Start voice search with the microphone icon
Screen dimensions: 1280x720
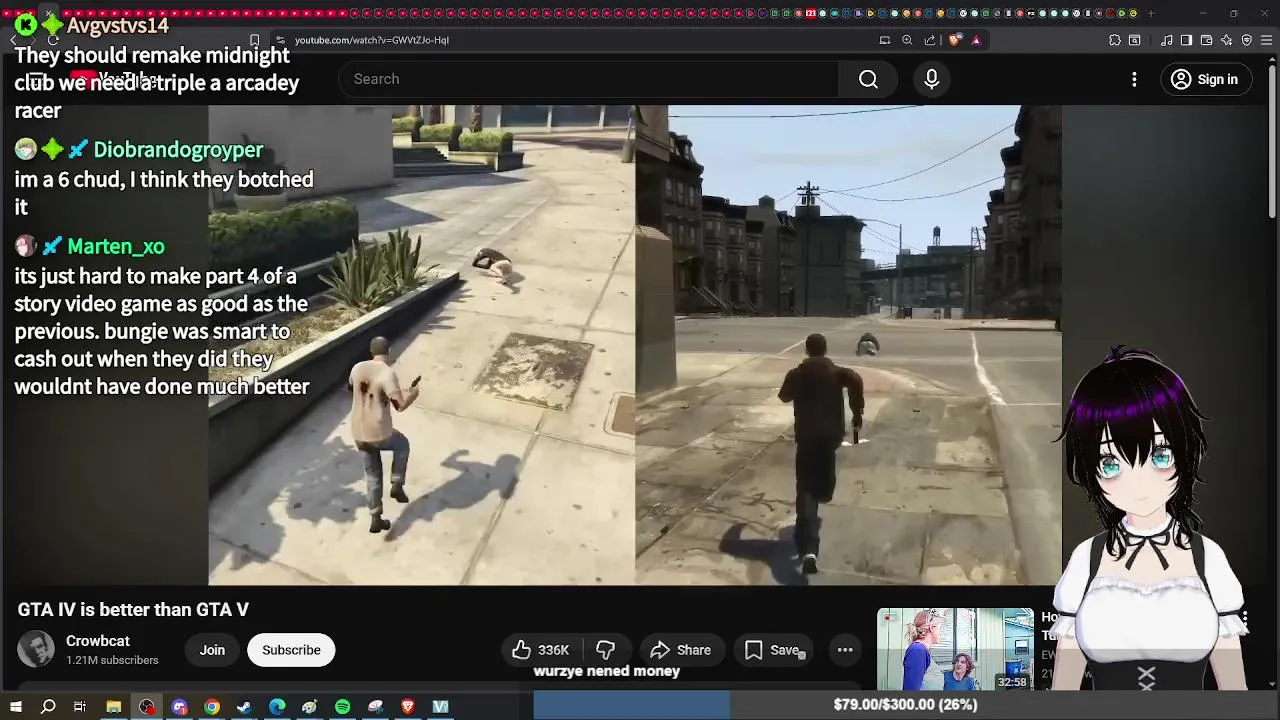coord(932,79)
